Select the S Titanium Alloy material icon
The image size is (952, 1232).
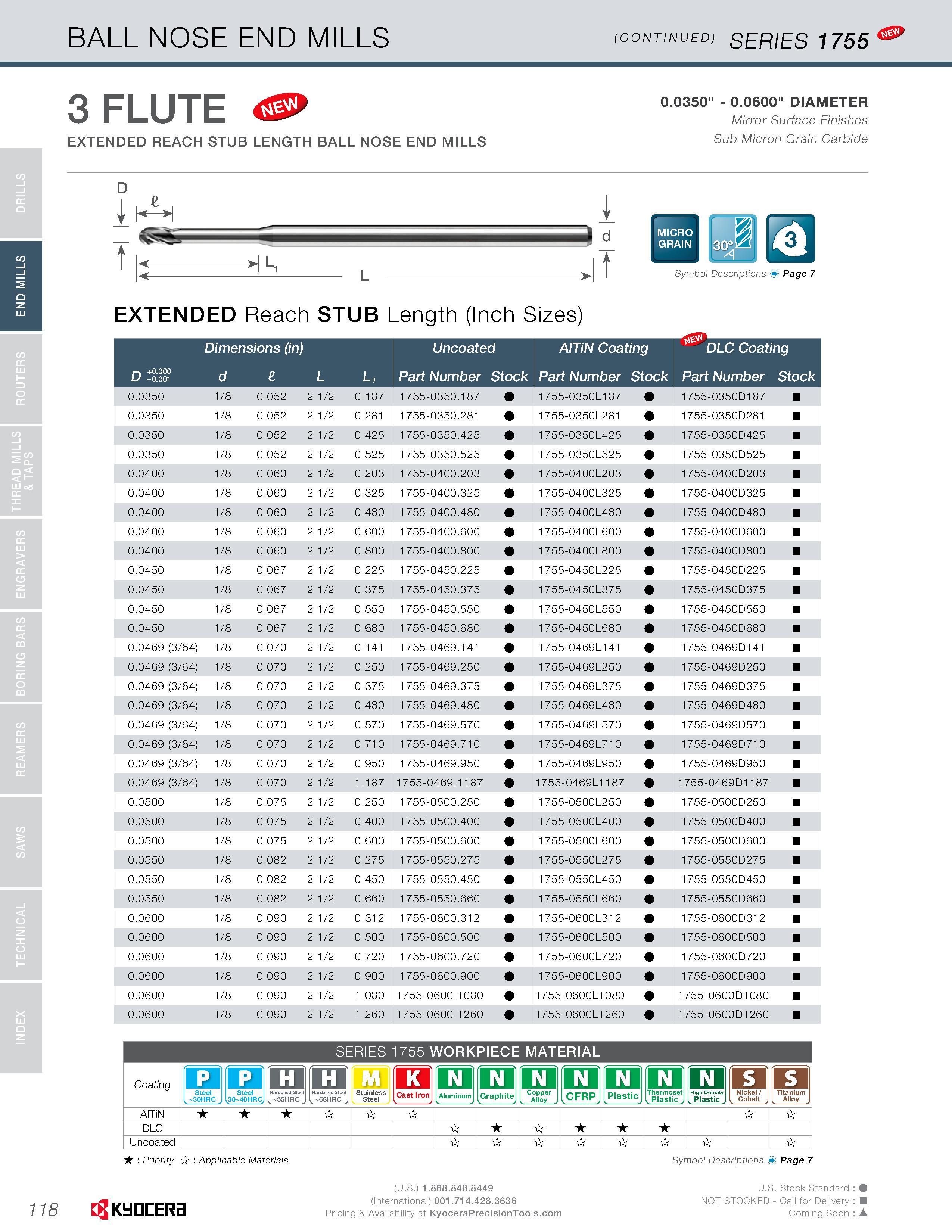point(791,1085)
